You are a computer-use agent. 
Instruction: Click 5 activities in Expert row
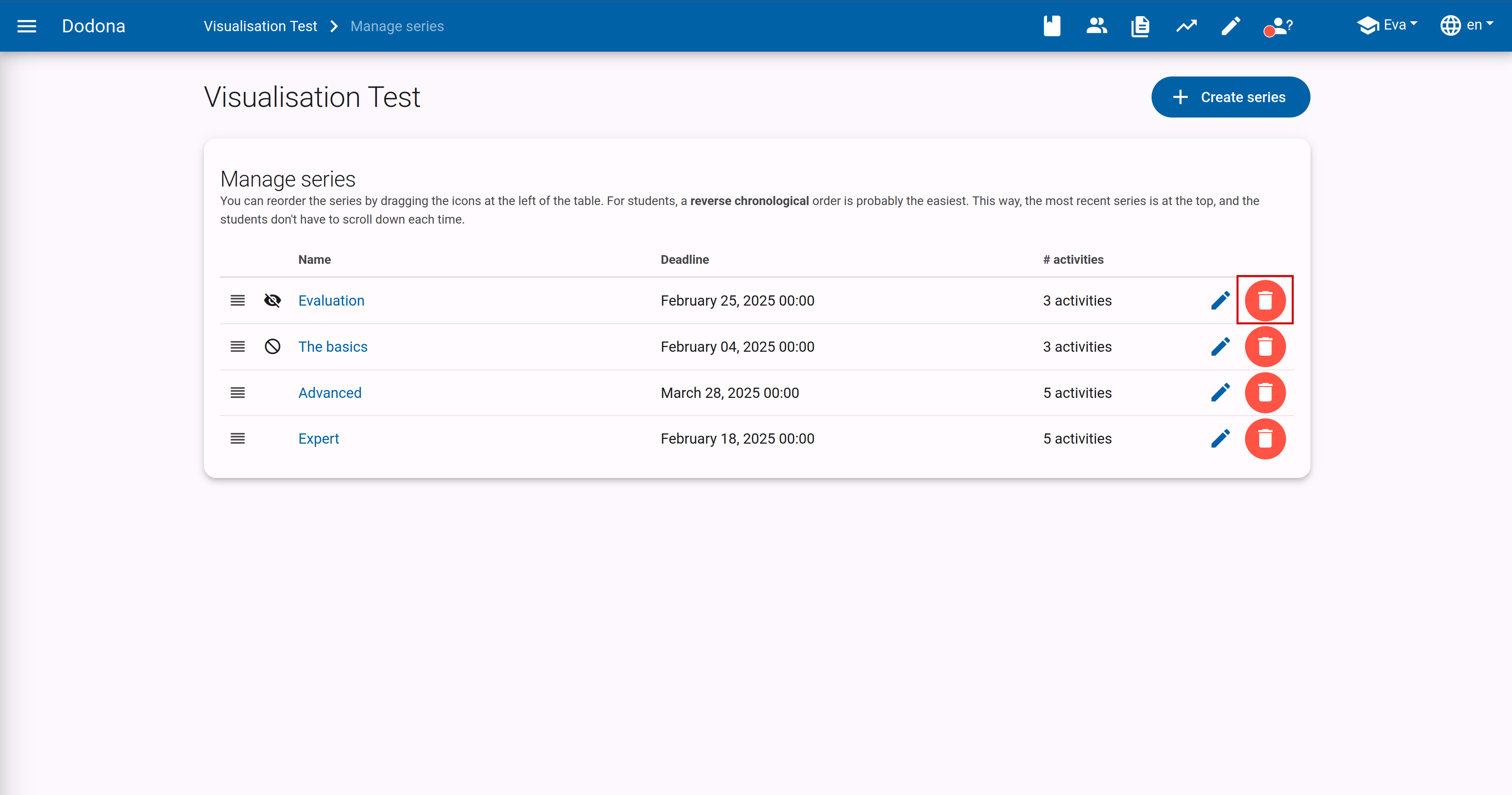click(x=1077, y=438)
